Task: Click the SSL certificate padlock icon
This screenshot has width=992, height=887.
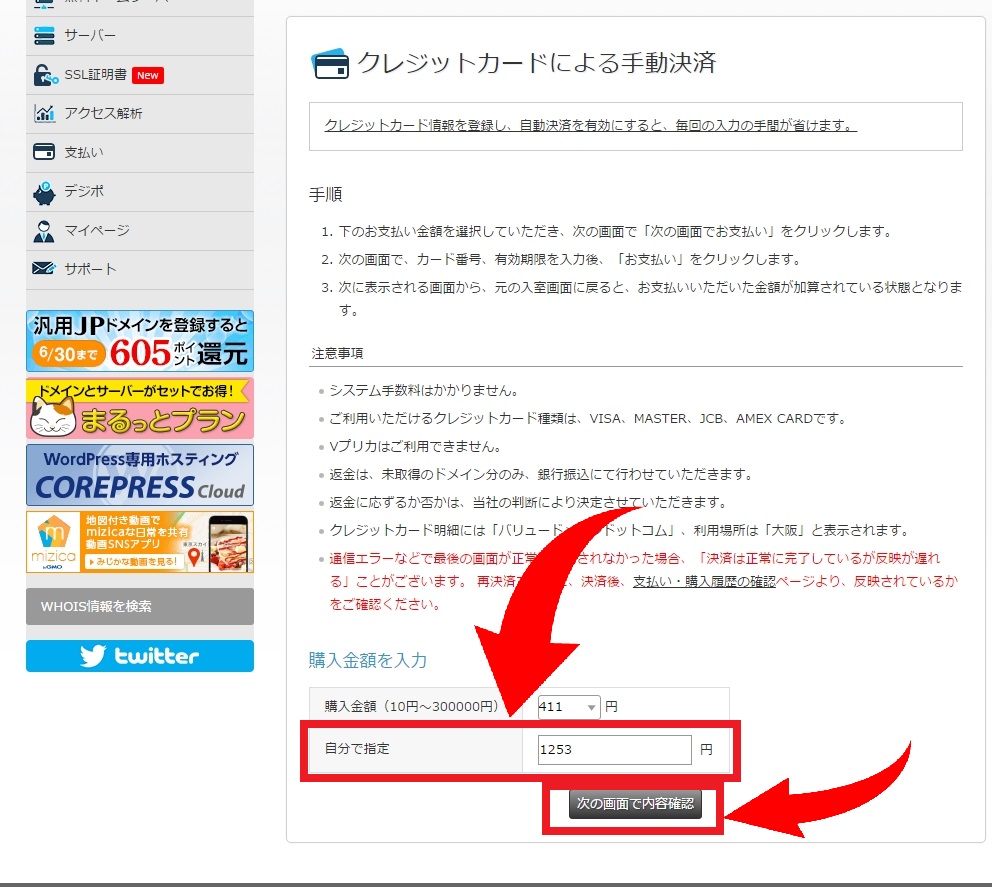Action: tap(44, 75)
